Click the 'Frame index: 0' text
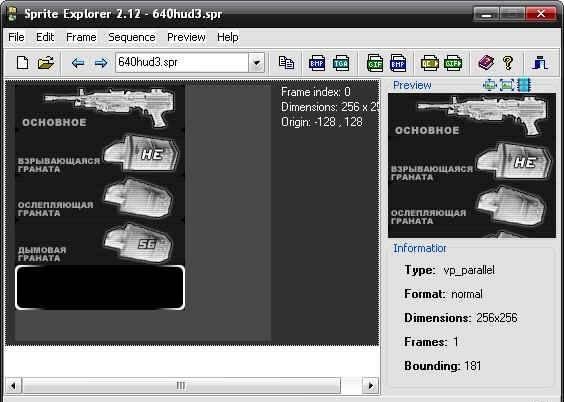Viewport: 564px width, 402px height. point(316,92)
